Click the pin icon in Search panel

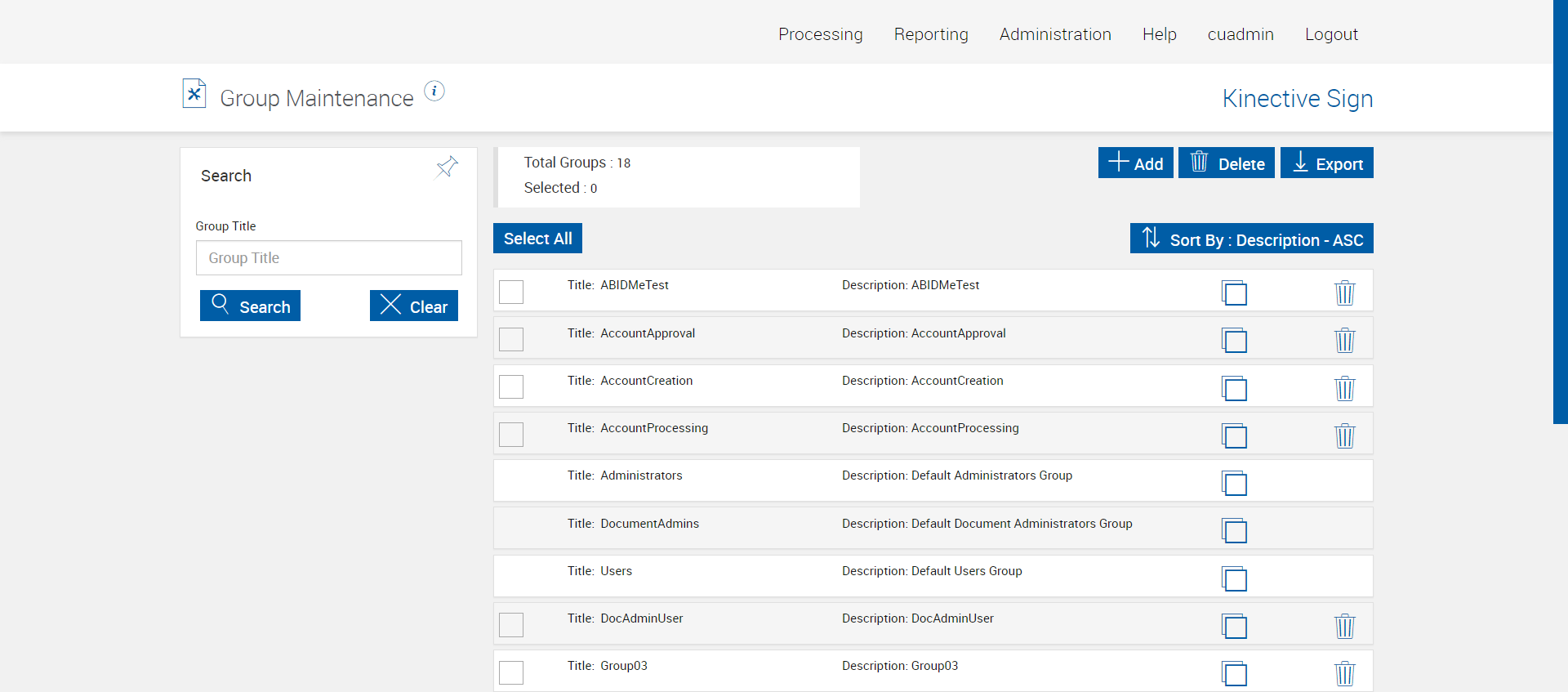447,167
